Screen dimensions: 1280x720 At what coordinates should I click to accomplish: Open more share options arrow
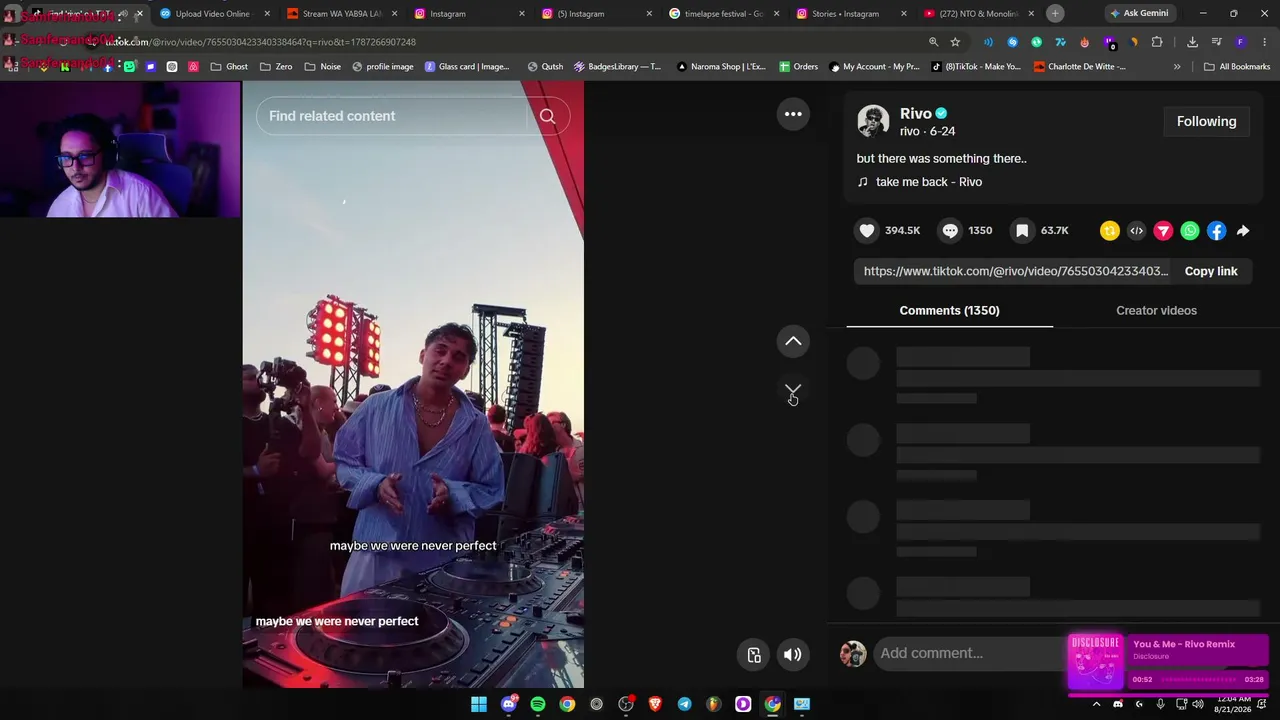click(1243, 231)
